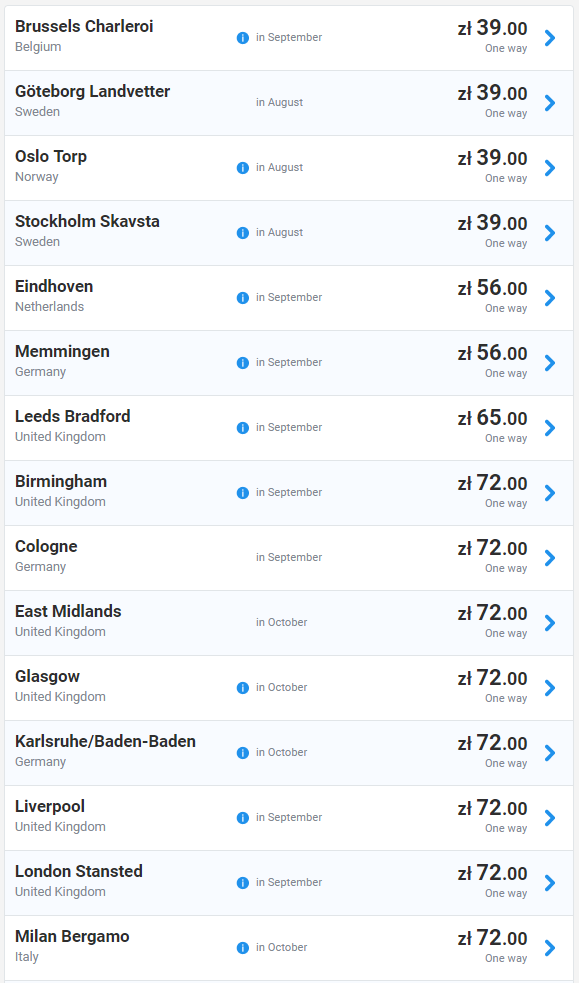The width and height of the screenshot is (579, 983).
Task: Click the Milan Bergamo info icon
Action: (x=243, y=947)
